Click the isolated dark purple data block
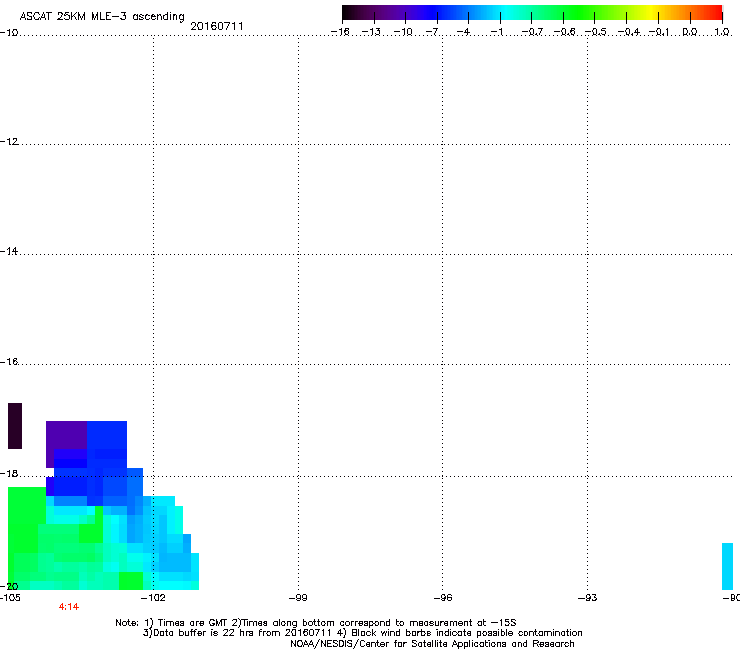The image size is (740, 650). [15, 426]
